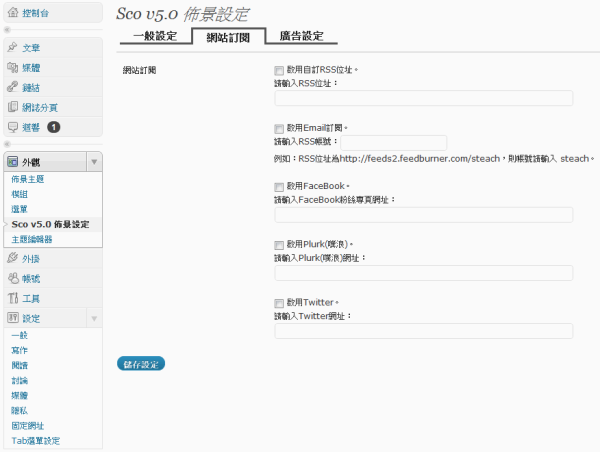Click the 帳號 users icon
600x452 pixels.
pos(13,278)
